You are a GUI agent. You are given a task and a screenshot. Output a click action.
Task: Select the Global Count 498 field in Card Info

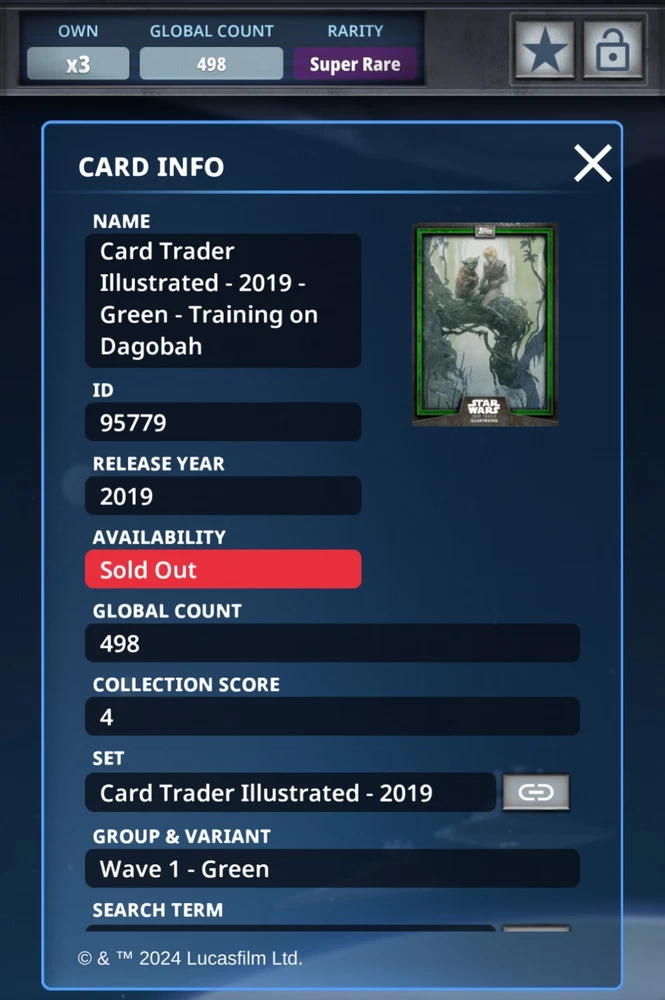(x=332, y=643)
